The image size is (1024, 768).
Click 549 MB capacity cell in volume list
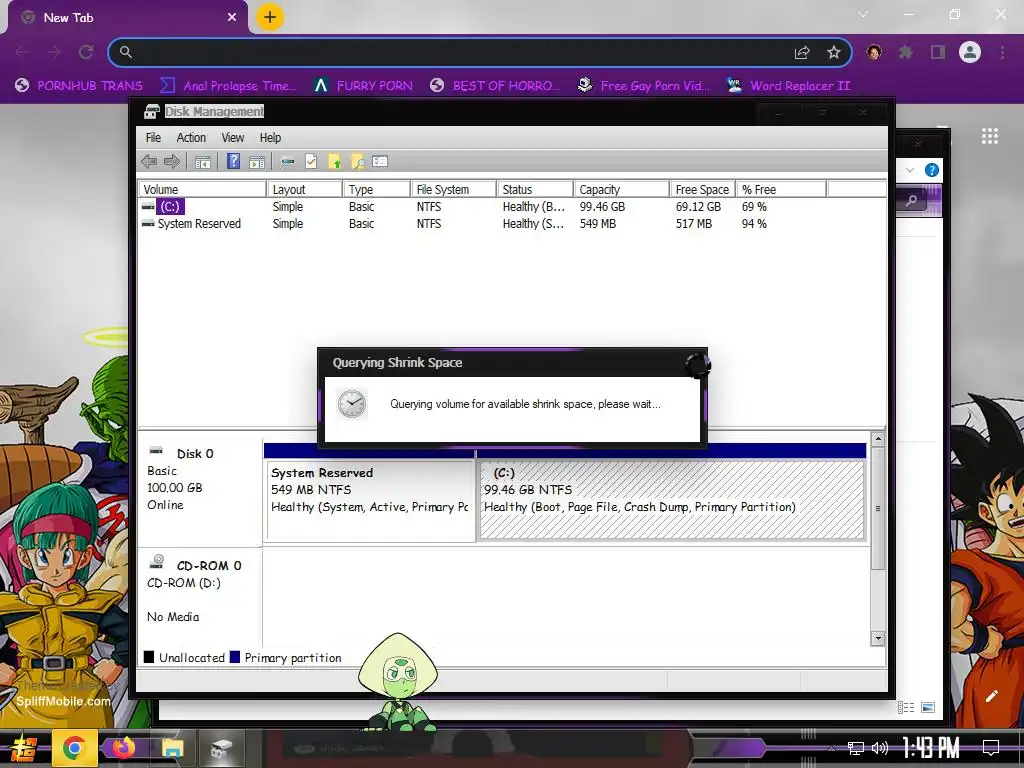[598, 223]
